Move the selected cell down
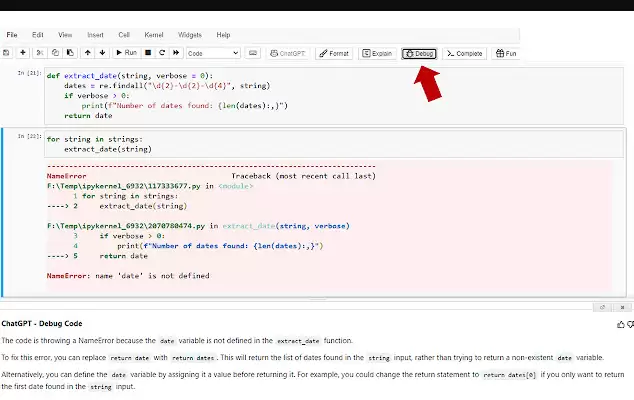The height and width of the screenshot is (400, 634). pyautogui.click(x=102, y=53)
